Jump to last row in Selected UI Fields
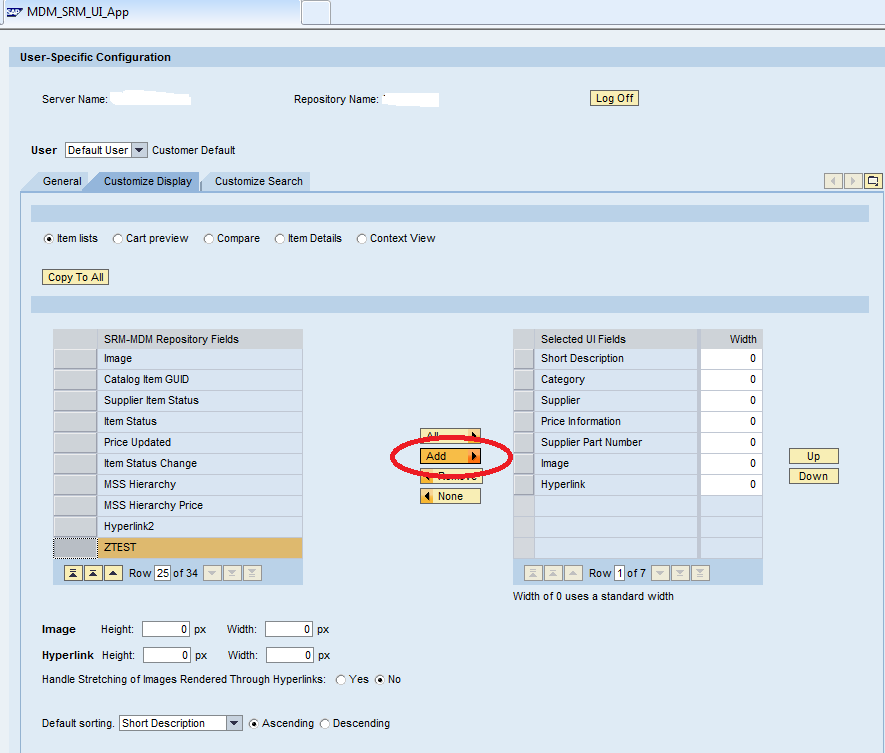Screen dimensions: 885x753 click(700, 573)
